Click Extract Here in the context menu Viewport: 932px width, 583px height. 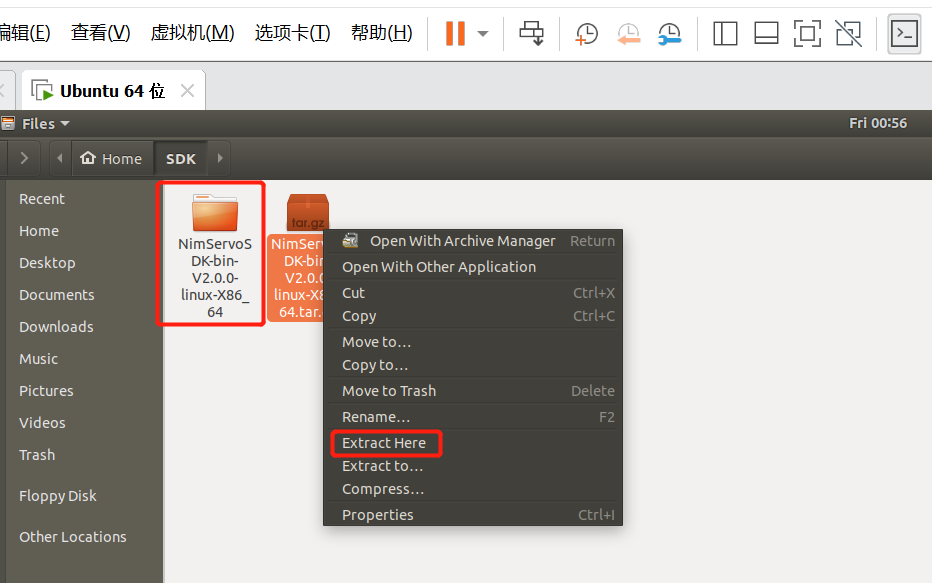[473, 443]
